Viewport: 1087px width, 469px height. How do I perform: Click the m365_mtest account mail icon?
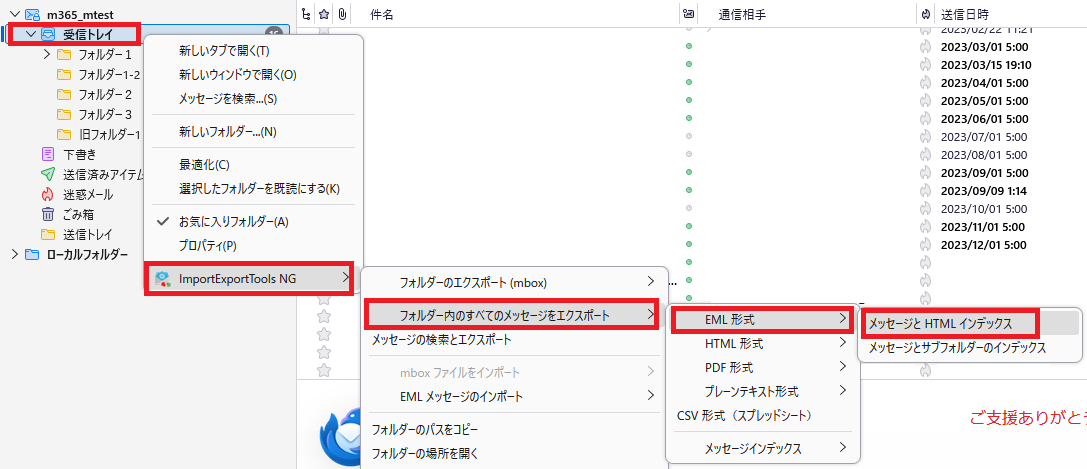click(x=32, y=14)
